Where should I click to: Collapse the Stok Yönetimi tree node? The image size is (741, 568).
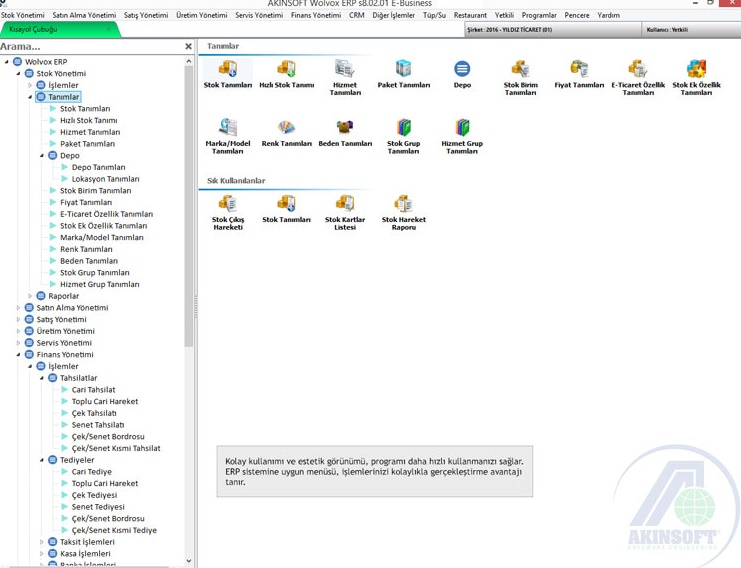pyautogui.click(x=18, y=74)
